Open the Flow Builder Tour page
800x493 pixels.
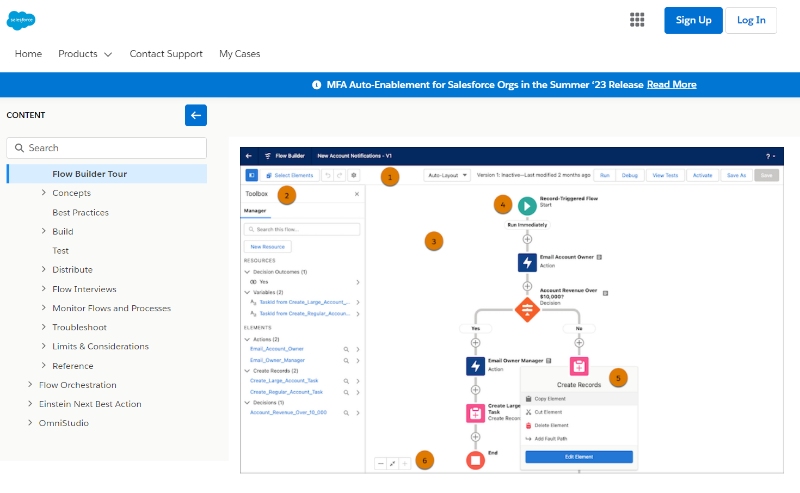pos(89,174)
